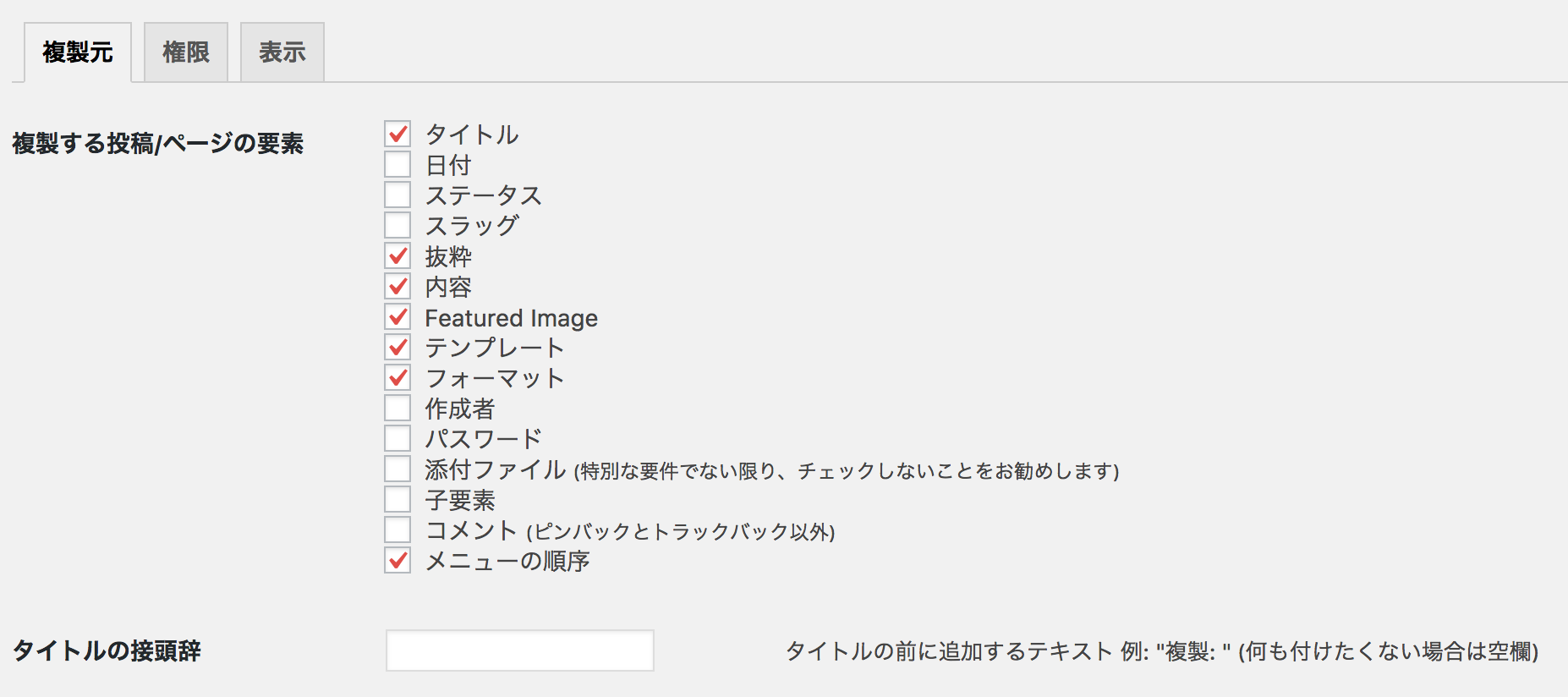The image size is (1568, 697).
Task: Enable the 作成者 checkbox
Action: (x=397, y=408)
